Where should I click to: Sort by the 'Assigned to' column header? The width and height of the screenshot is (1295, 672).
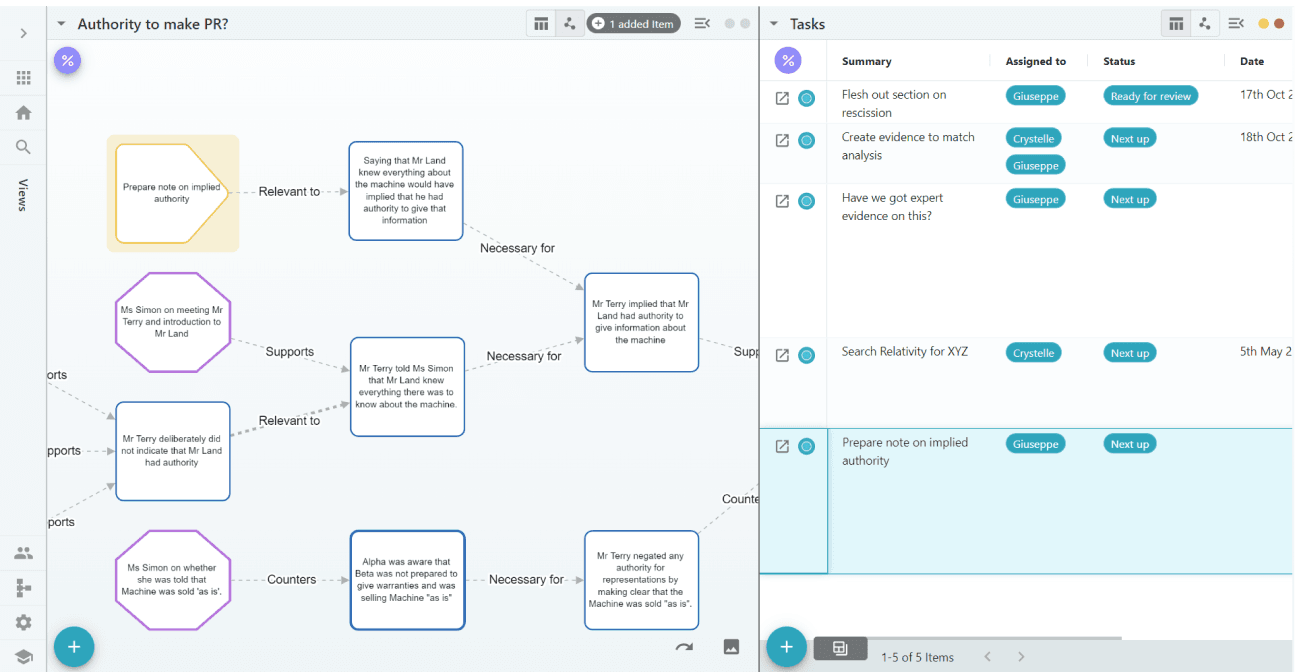[1036, 62]
